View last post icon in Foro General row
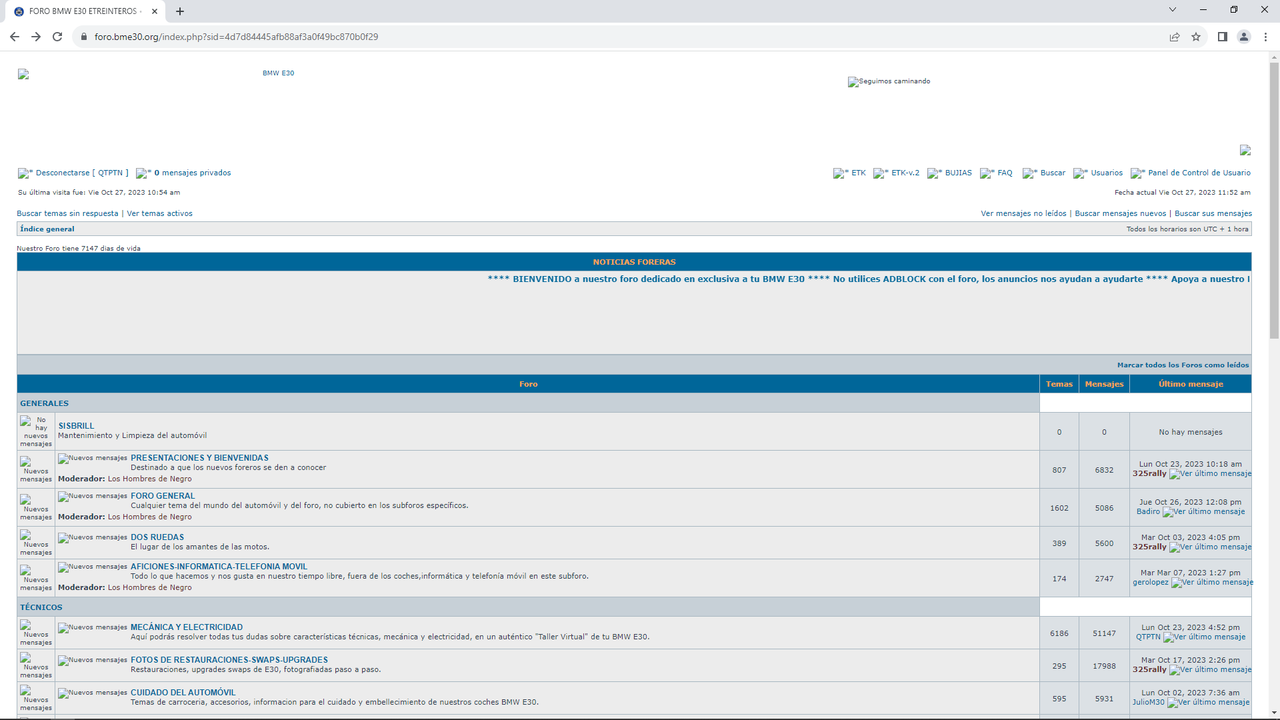This screenshot has height=720, width=1280. (x=1204, y=512)
